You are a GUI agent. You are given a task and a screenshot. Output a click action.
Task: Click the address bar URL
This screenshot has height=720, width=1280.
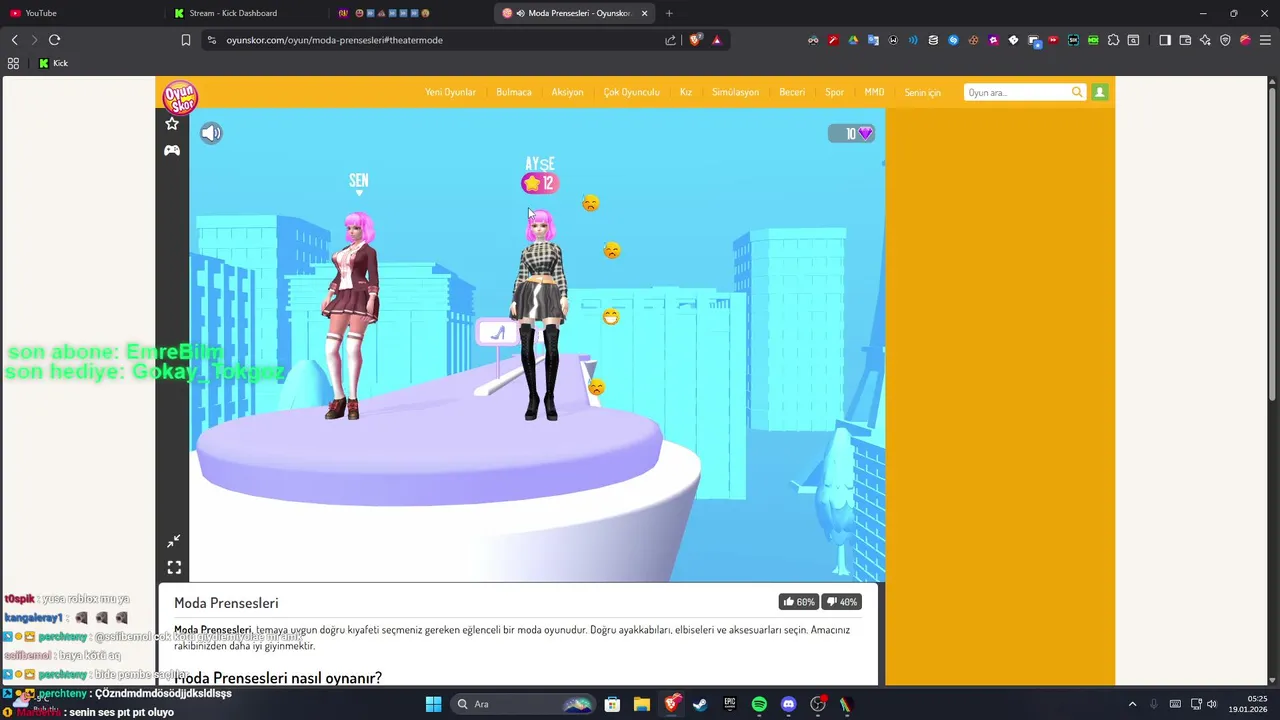334,40
